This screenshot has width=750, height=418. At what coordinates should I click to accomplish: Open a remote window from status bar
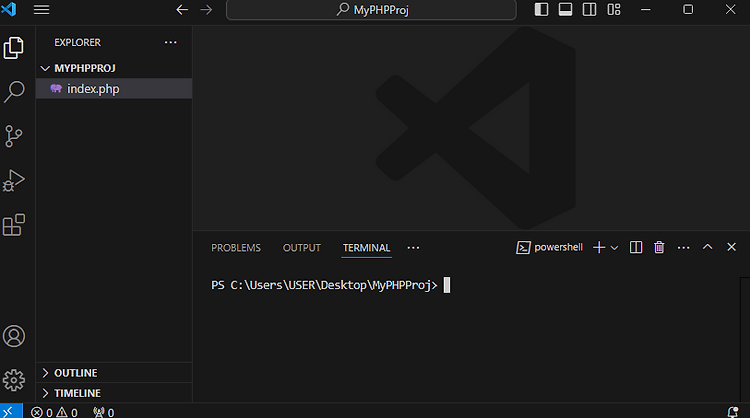pyautogui.click(x=11, y=412)
